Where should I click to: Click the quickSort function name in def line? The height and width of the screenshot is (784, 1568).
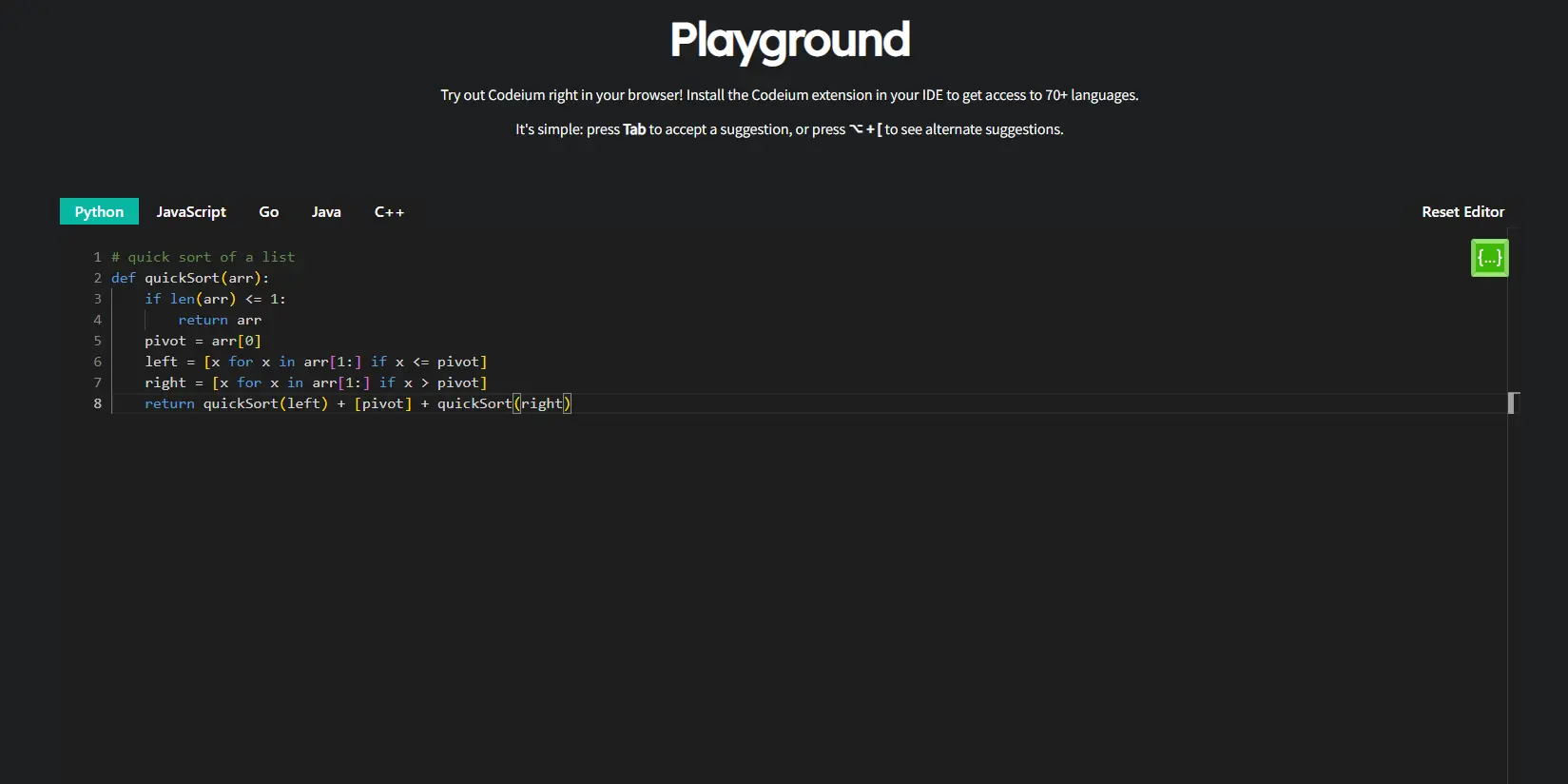(182, 278)
